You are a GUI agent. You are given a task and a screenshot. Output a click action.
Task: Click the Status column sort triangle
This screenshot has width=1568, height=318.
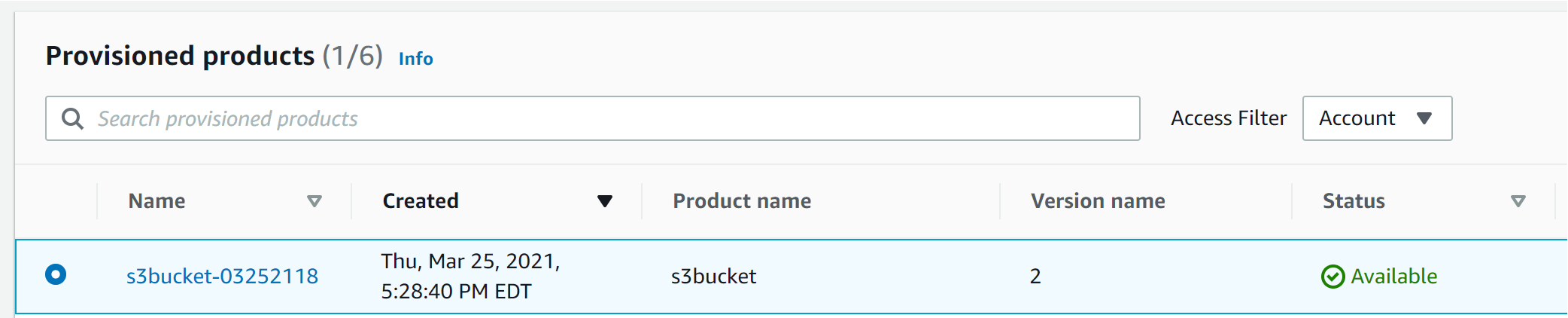click(x=1518, y=201)
